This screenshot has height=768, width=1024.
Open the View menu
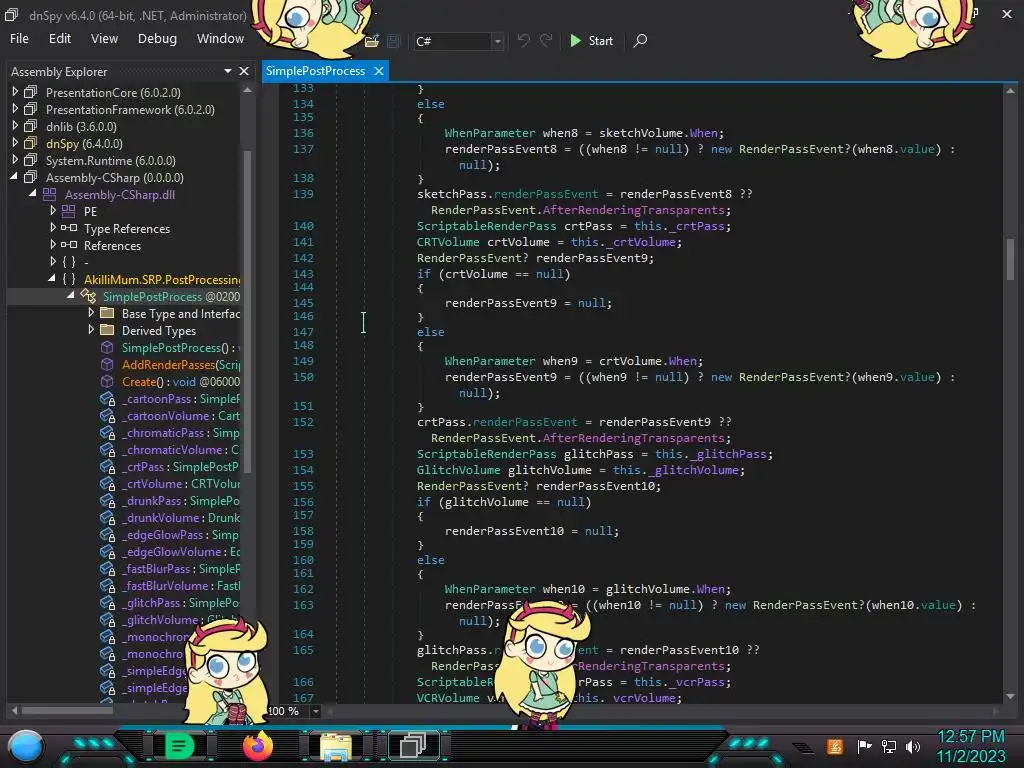point(104,39)
